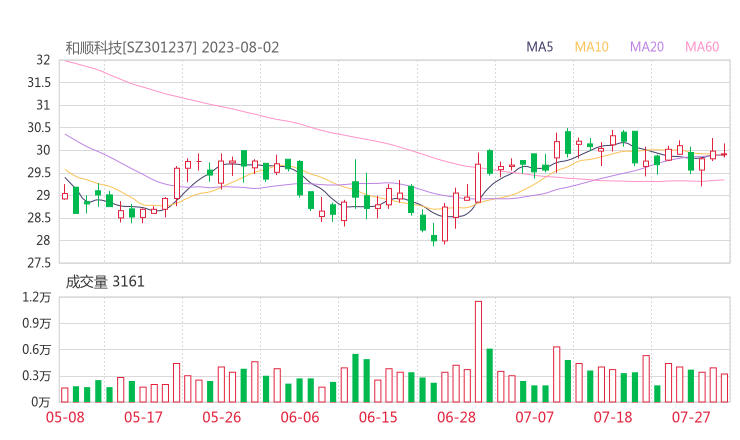This screenshot has height=440, width=740.
Task: Click the 0万 volume axis label
Action: tap(41, 402)
